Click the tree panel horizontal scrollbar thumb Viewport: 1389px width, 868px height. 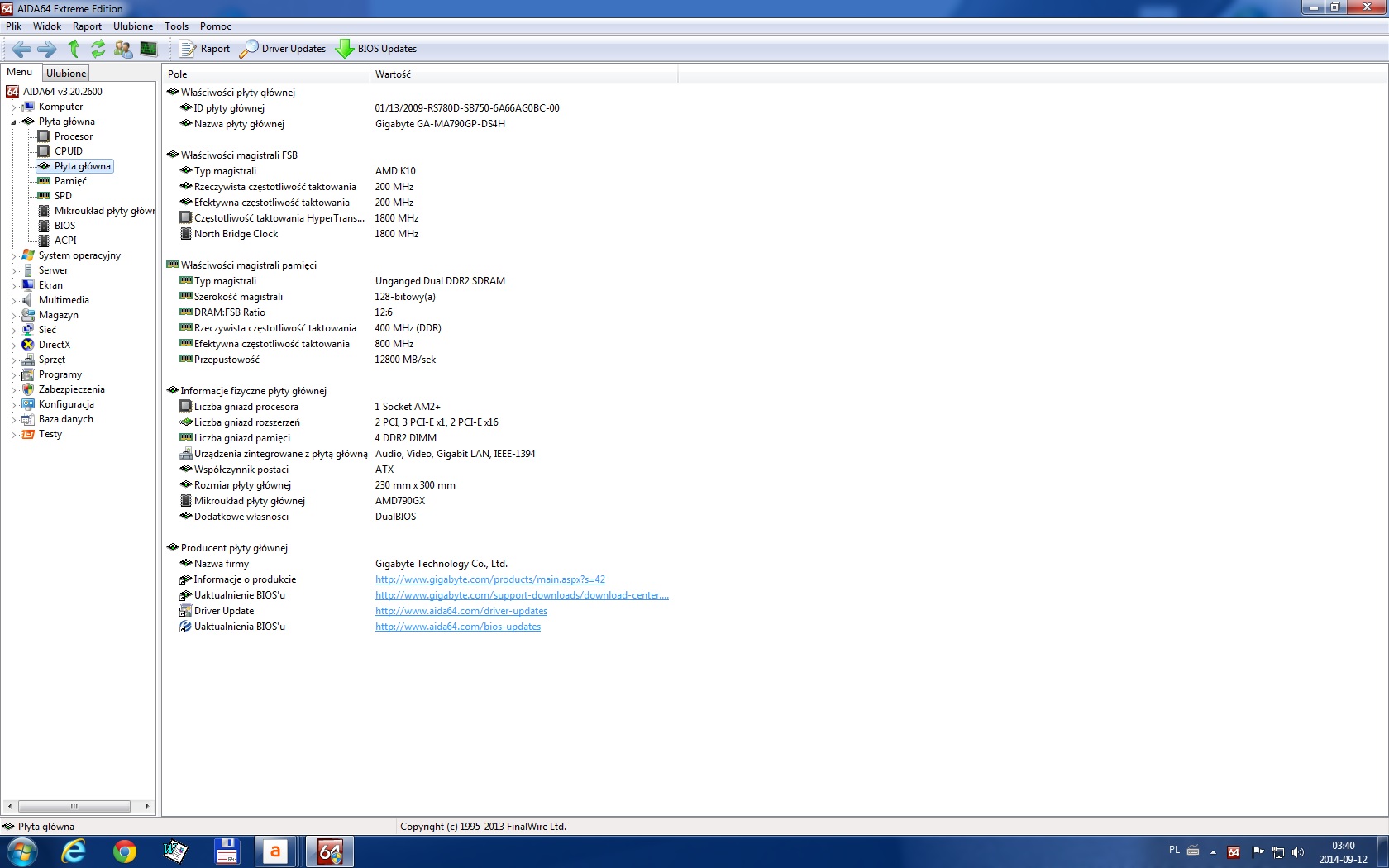74,806
